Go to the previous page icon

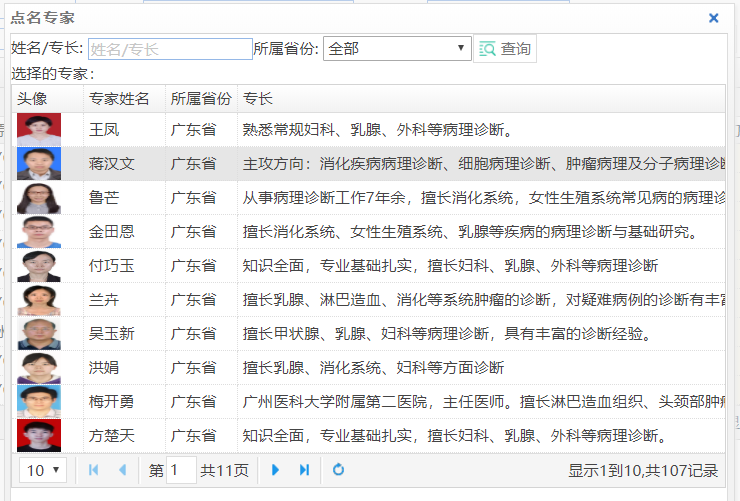tap(122, 470)
